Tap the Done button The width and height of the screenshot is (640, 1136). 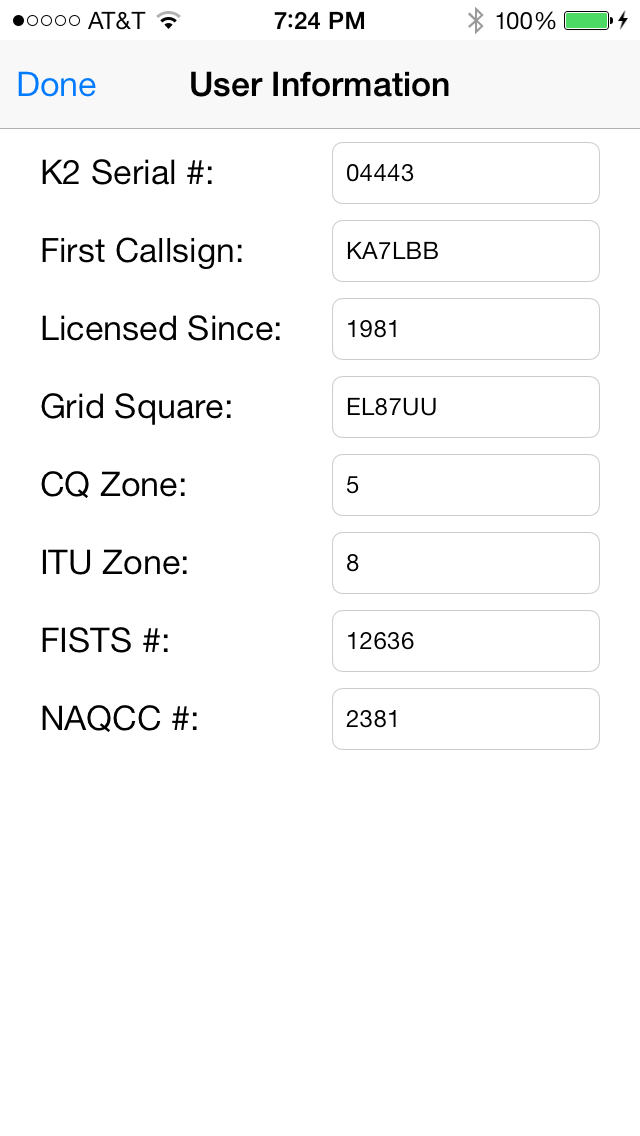[x=57, y=85]
